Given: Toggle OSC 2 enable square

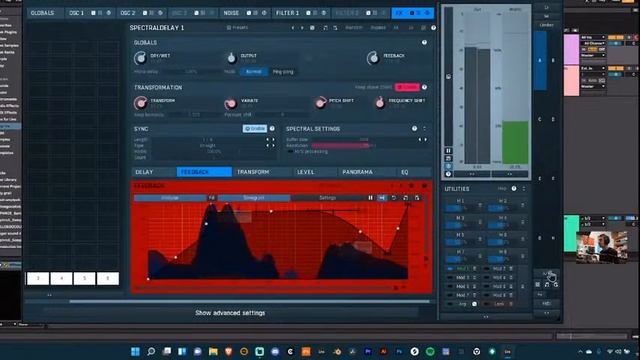Looking at the screenshot, I should (145, 13).
